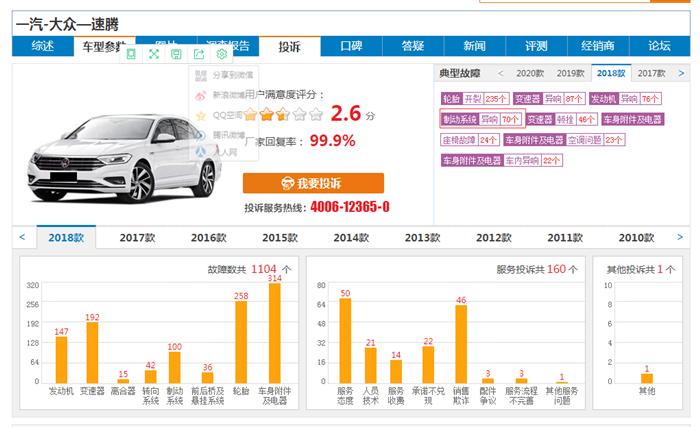Select 2019款 in 典型故障 panel
The image size is (700, 427).
pos(570,73)
